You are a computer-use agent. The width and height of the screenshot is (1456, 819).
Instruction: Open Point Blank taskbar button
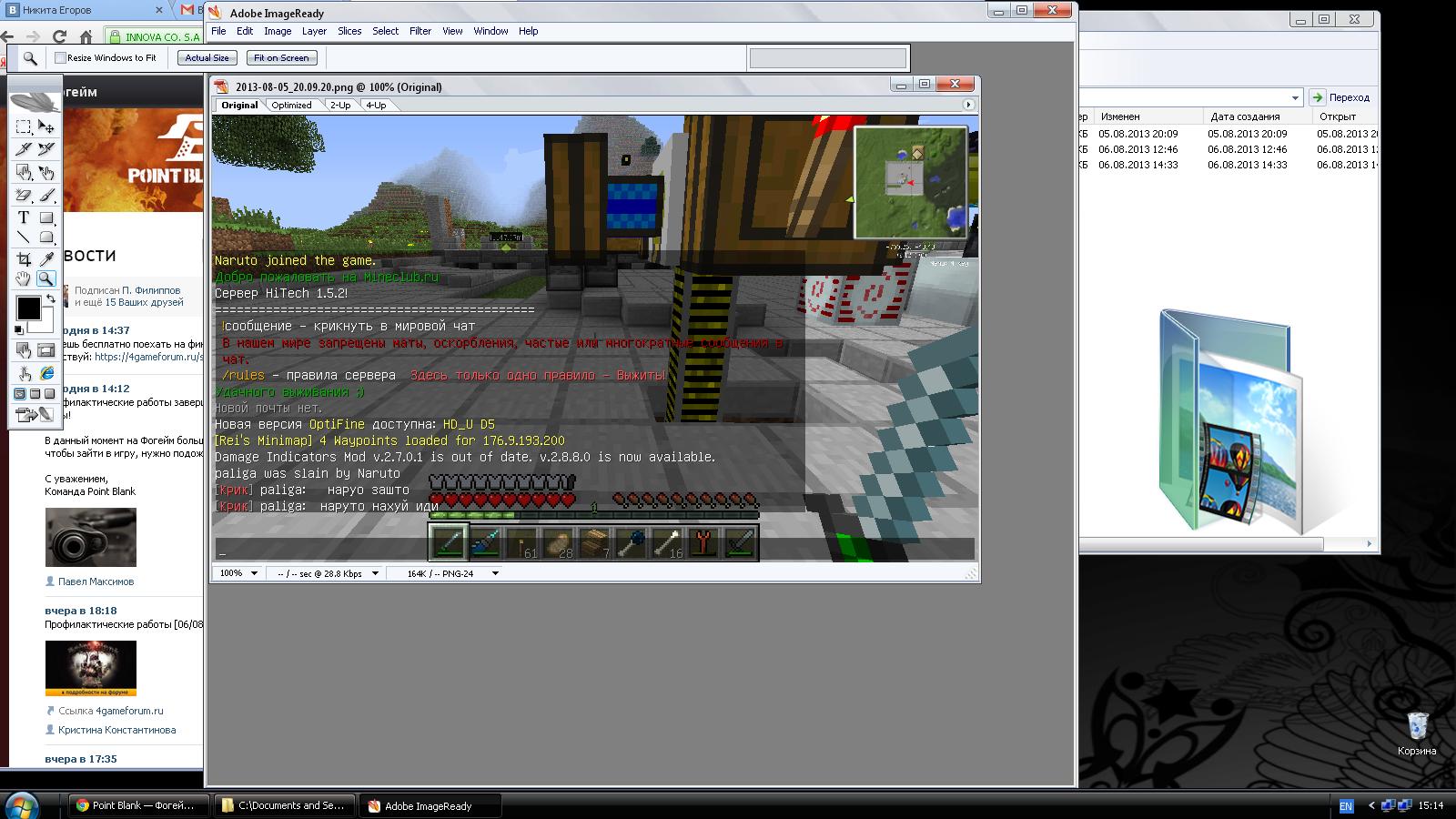point(138,805)
